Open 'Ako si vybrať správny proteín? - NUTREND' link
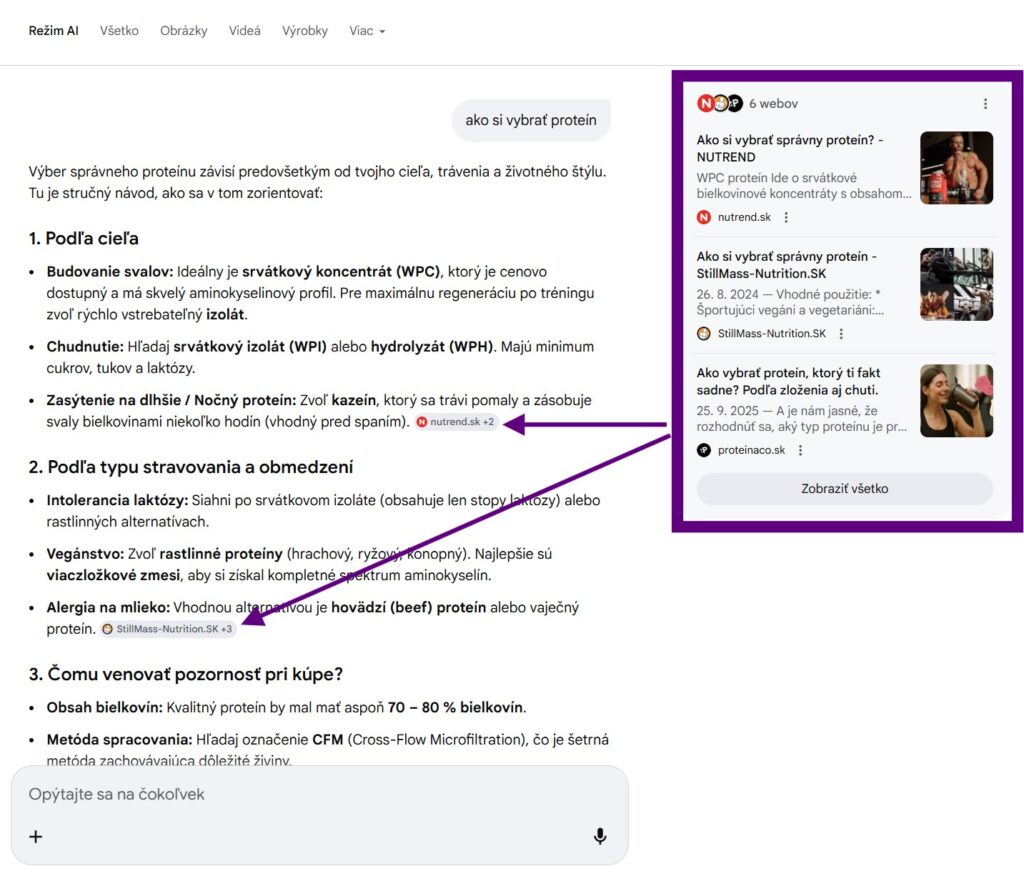 point(790,148)
